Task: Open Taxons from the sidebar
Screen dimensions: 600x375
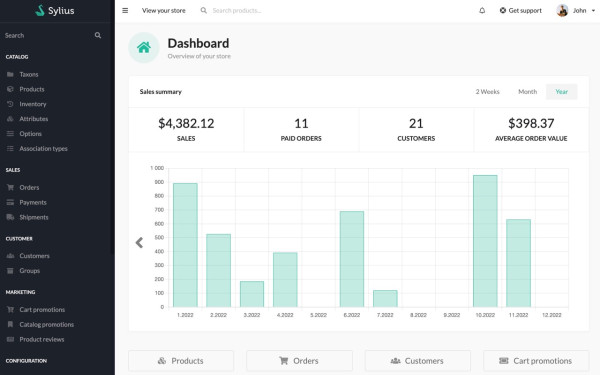Action: [29, 74]
